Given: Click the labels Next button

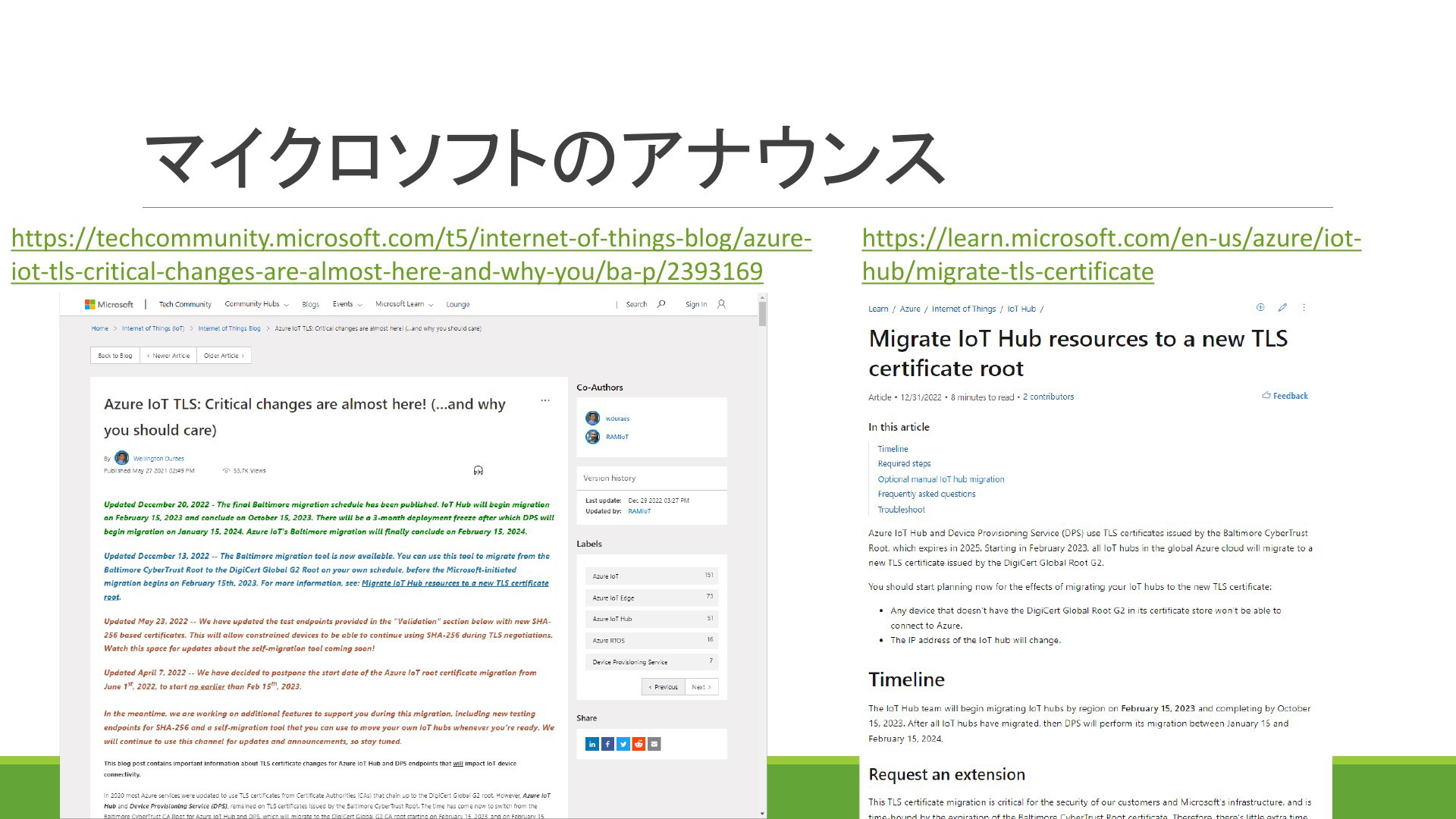Looking at the screenshot, I should tap(701, 687).
